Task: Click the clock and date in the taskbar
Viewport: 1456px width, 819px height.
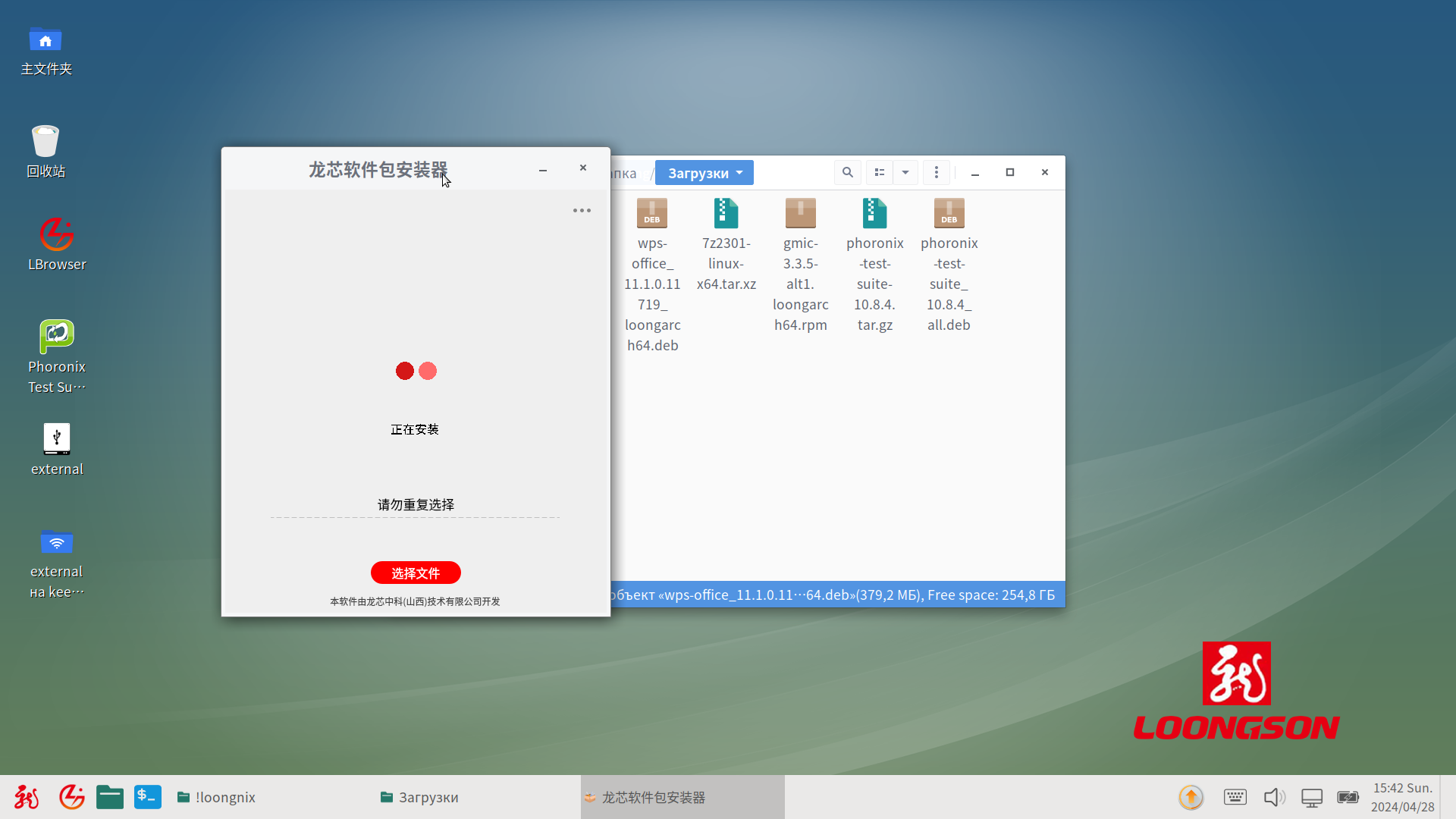Action: point(1402,797)
